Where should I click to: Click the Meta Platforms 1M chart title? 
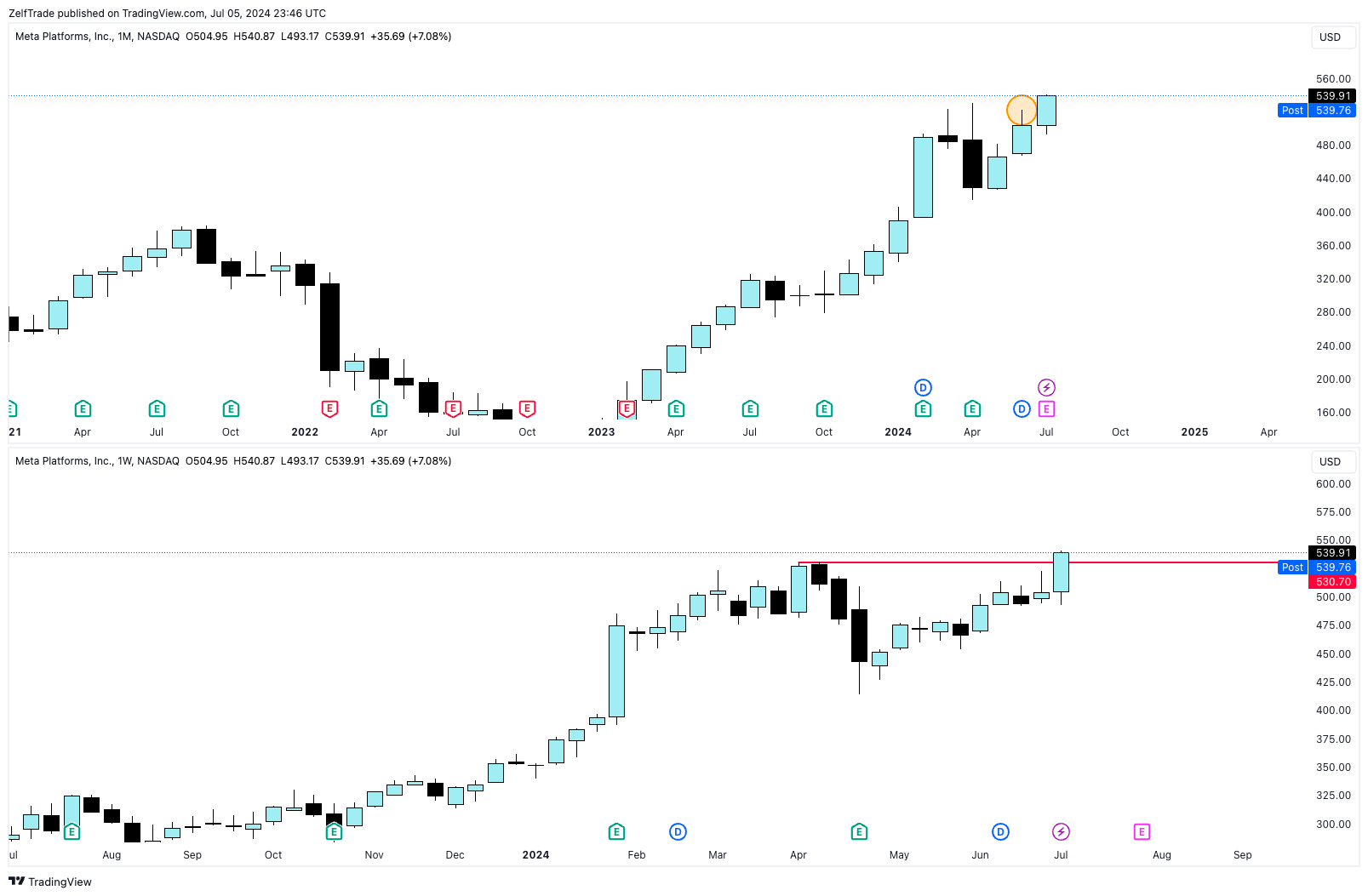97,37
